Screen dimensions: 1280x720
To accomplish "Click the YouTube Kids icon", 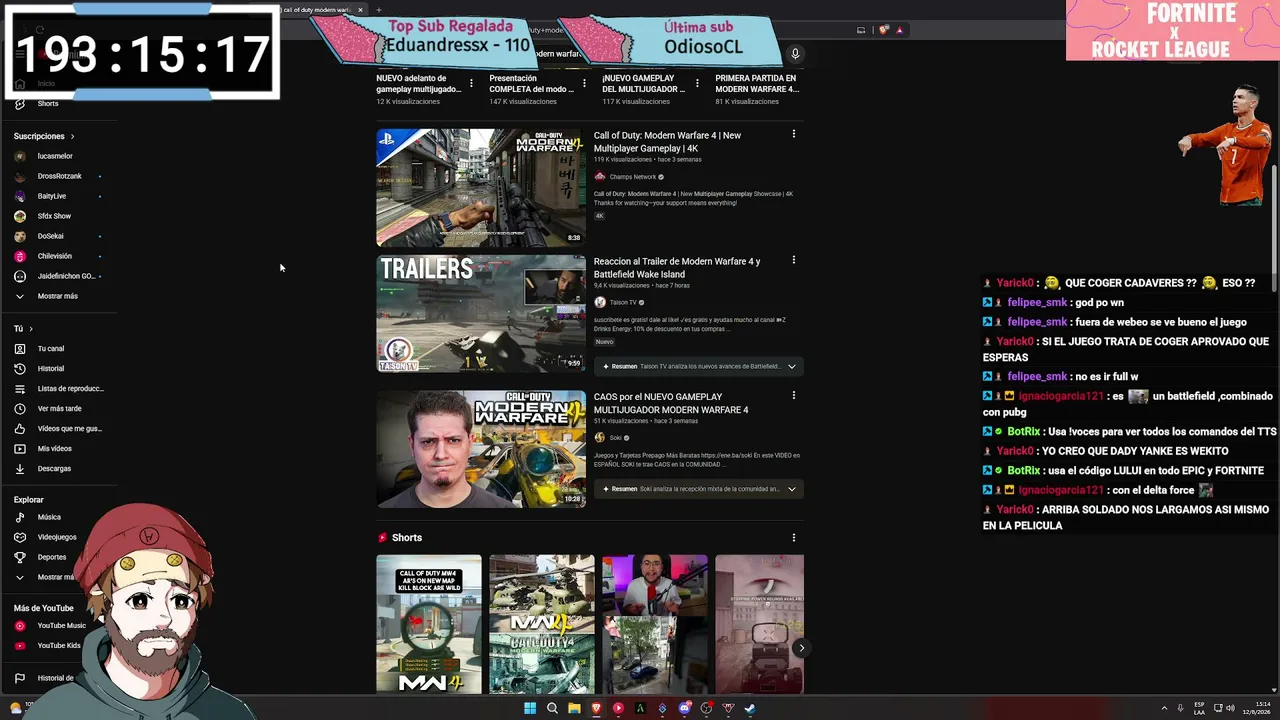I will [20, 646].
